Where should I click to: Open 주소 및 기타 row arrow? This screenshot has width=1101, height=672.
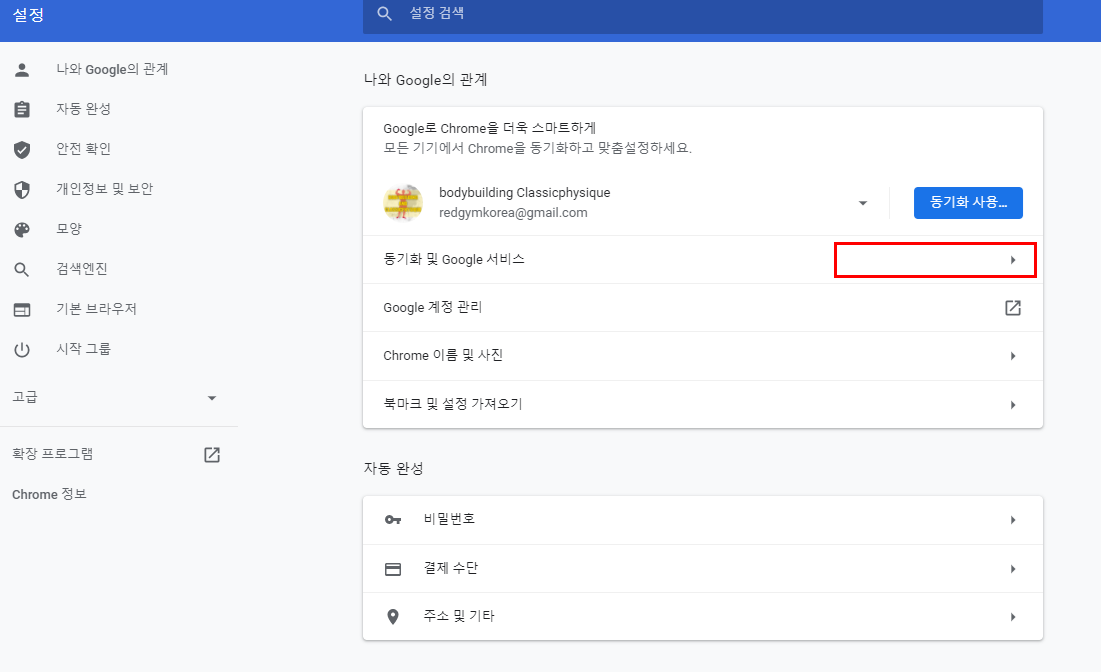(1013, 617)
